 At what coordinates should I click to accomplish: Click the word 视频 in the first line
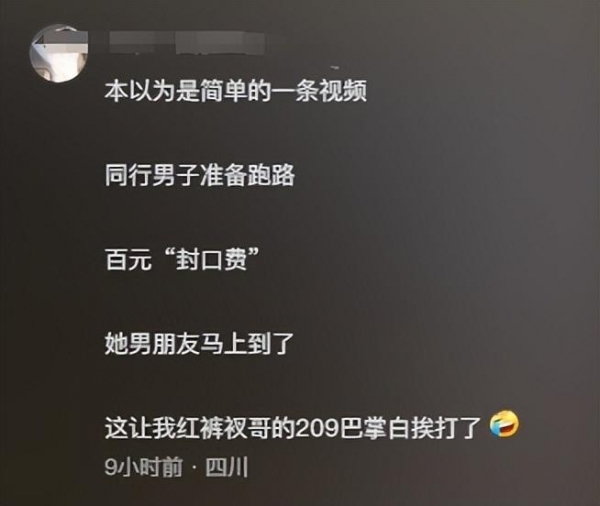pyautogui.click(x=343, y=91)
